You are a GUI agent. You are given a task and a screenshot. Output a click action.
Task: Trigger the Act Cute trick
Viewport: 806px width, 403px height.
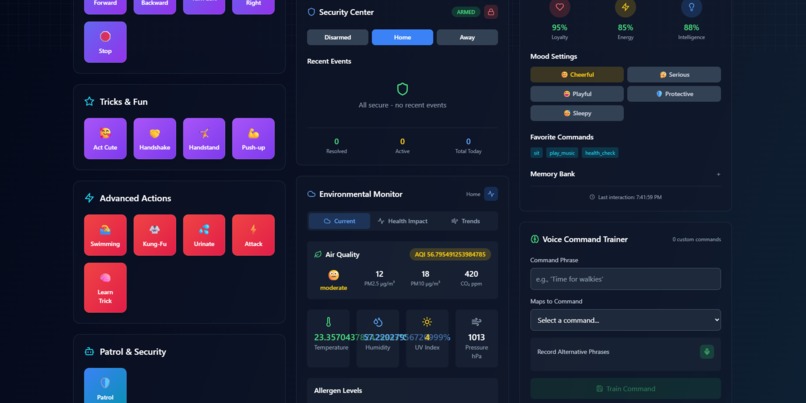click(105, 139)
